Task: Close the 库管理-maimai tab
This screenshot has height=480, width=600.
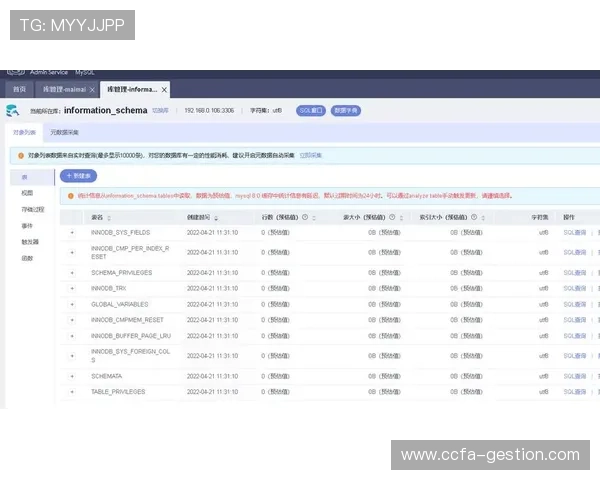Action: pos(92,90)
